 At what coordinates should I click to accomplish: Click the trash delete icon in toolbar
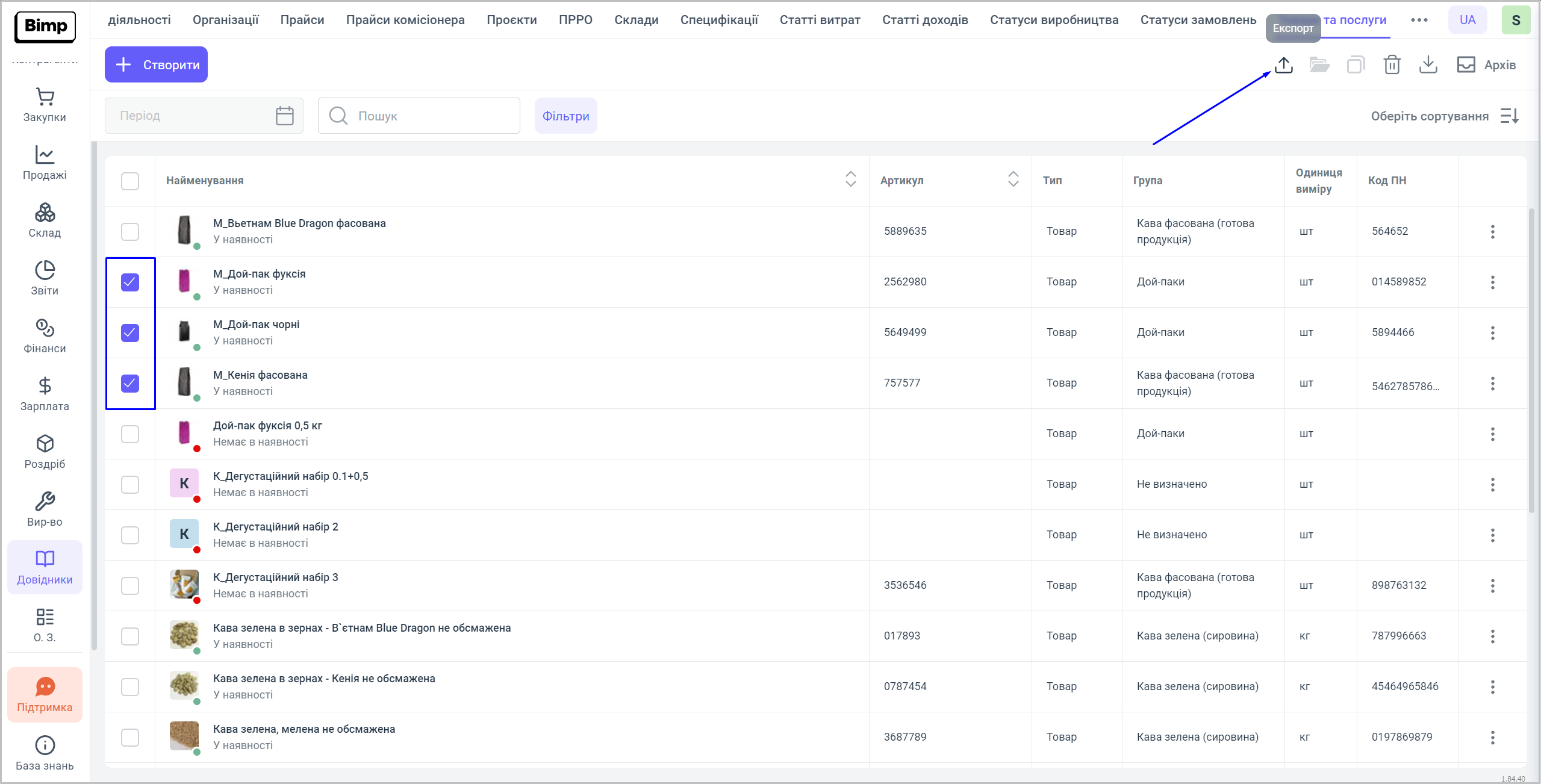pyautogui.click(x=1392, y=65)
